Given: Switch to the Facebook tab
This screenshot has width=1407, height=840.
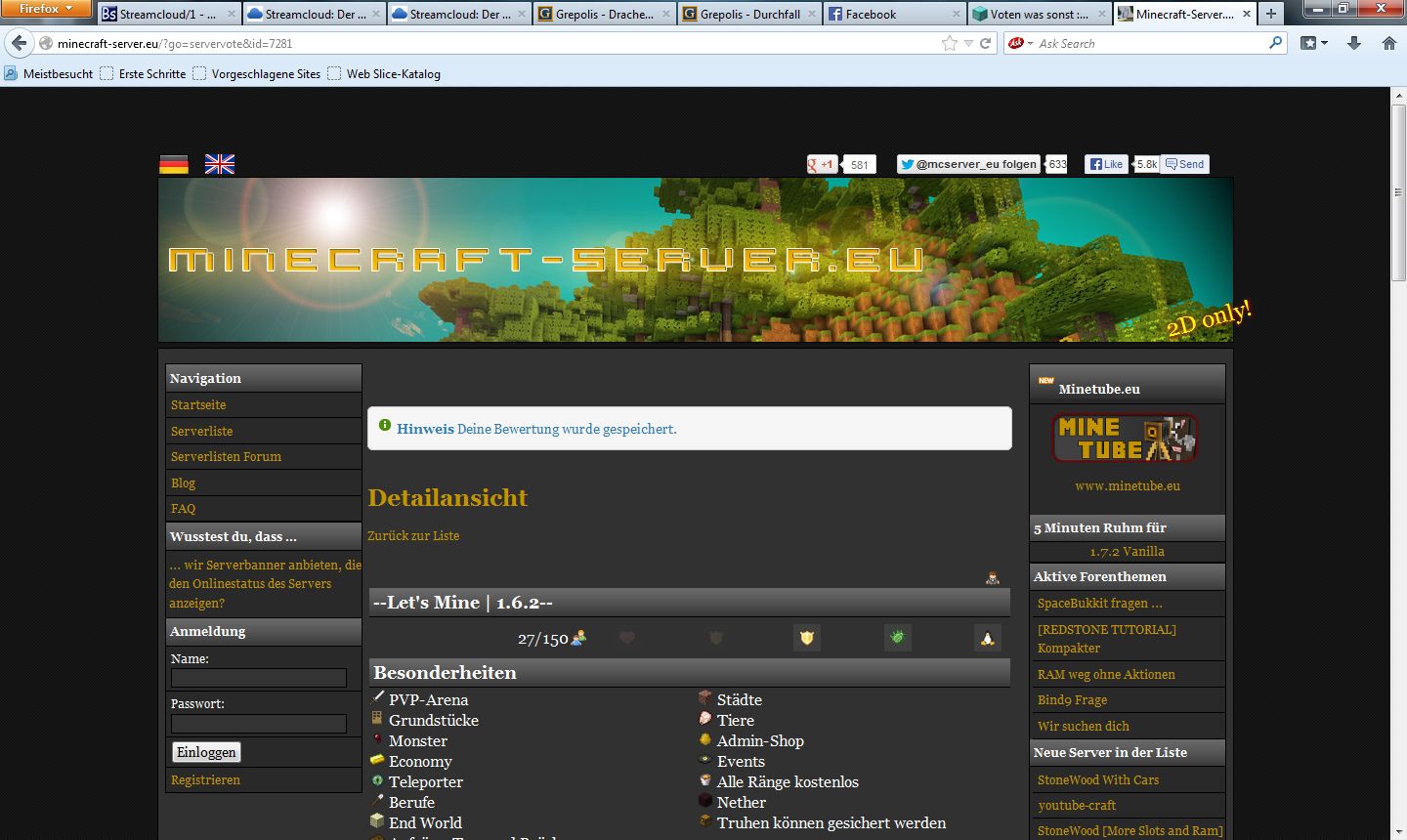Looking at the screenshot, I should pos(893,14).
